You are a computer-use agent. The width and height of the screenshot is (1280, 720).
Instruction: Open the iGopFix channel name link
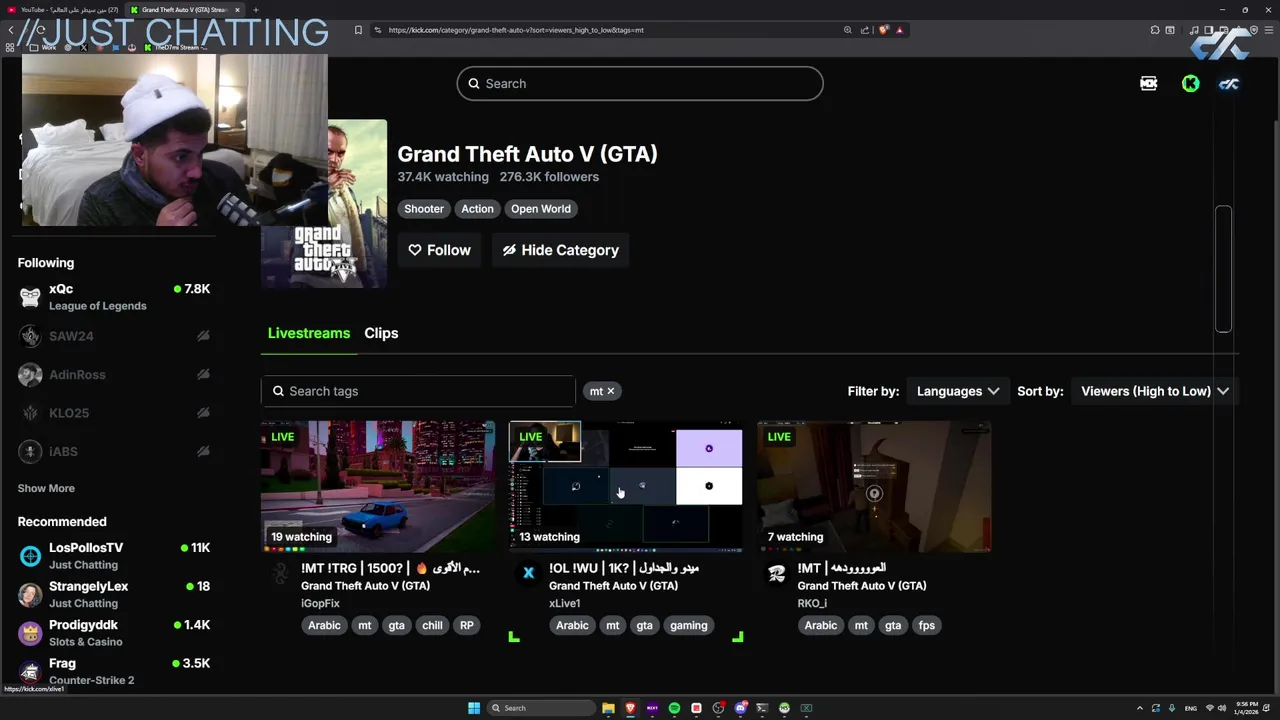320,603
